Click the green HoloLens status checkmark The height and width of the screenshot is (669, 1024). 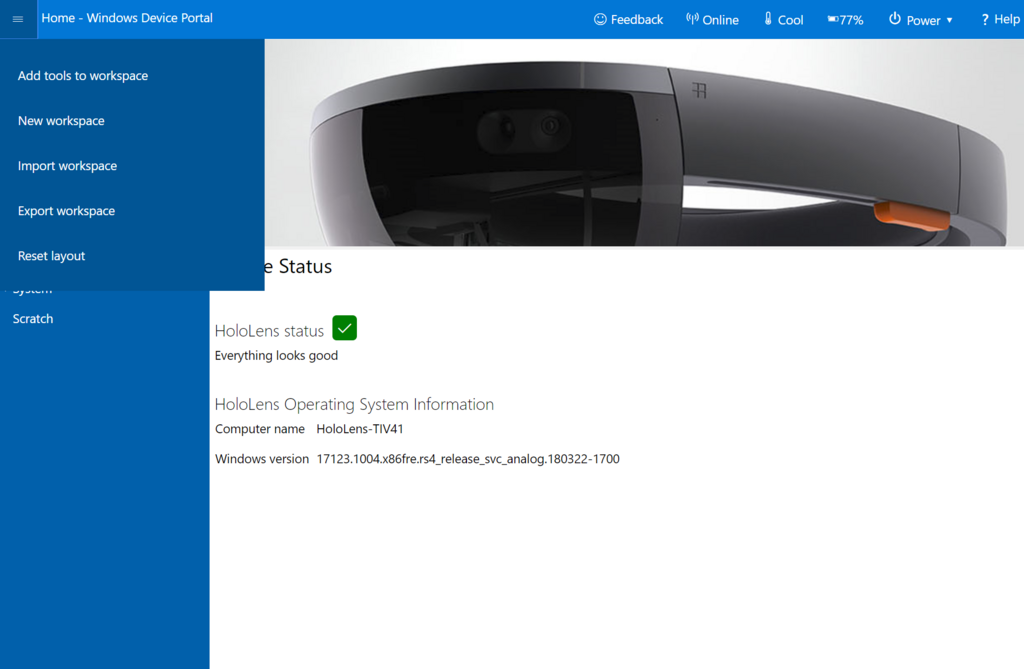coord(344,328)
